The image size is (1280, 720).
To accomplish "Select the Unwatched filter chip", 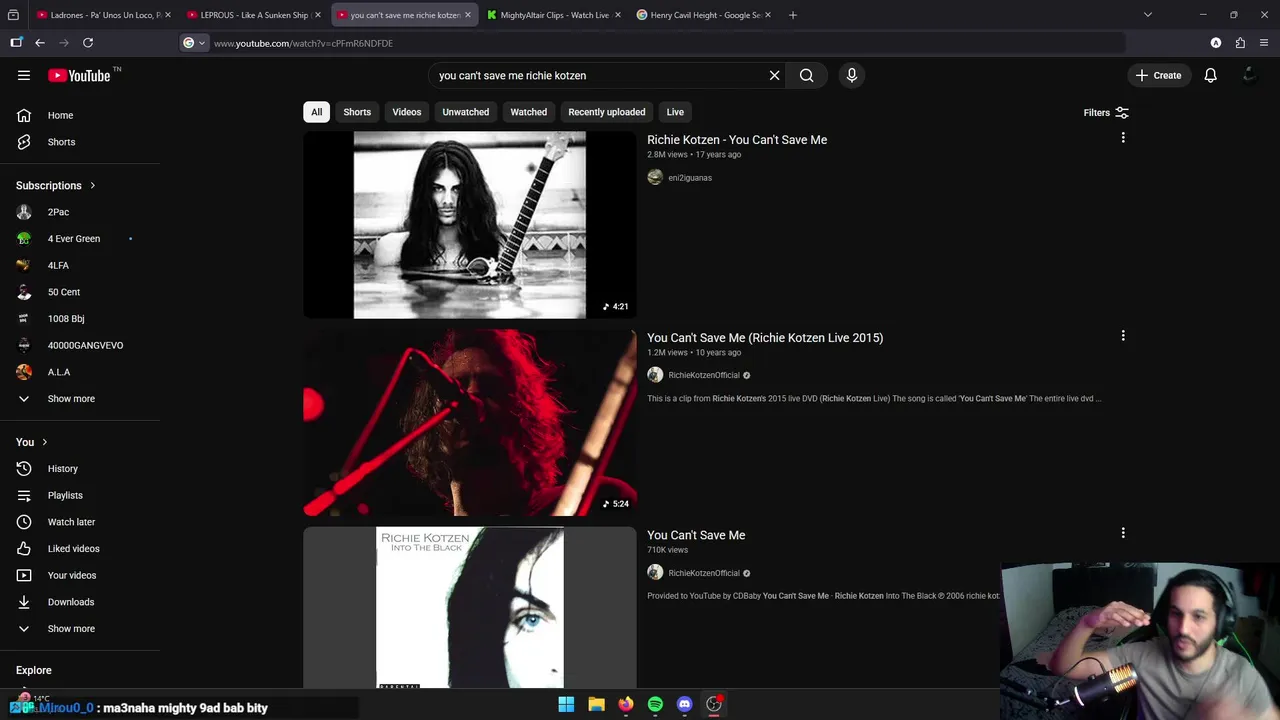I will (x=466, y=112).
